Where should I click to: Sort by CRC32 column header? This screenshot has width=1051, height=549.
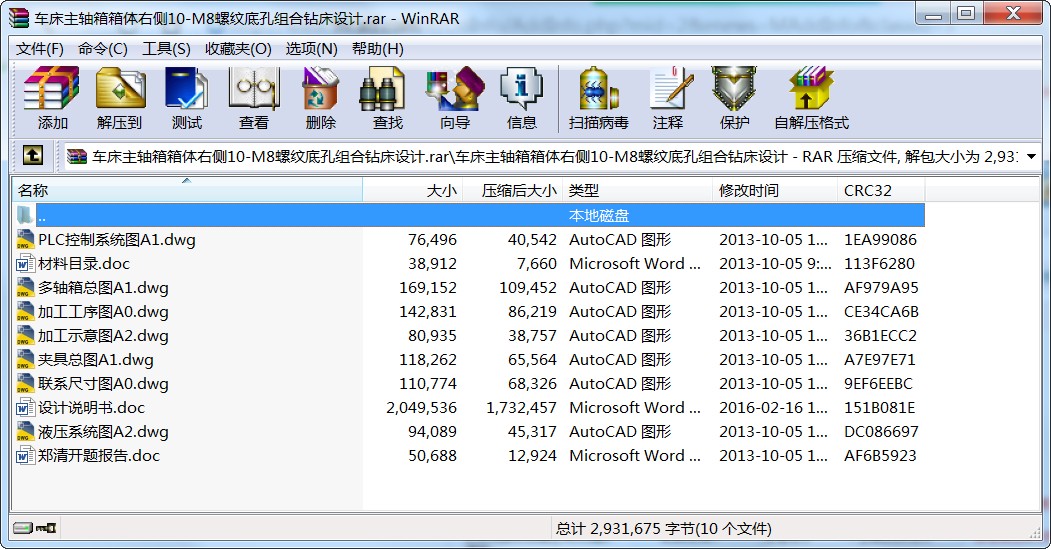881,190
